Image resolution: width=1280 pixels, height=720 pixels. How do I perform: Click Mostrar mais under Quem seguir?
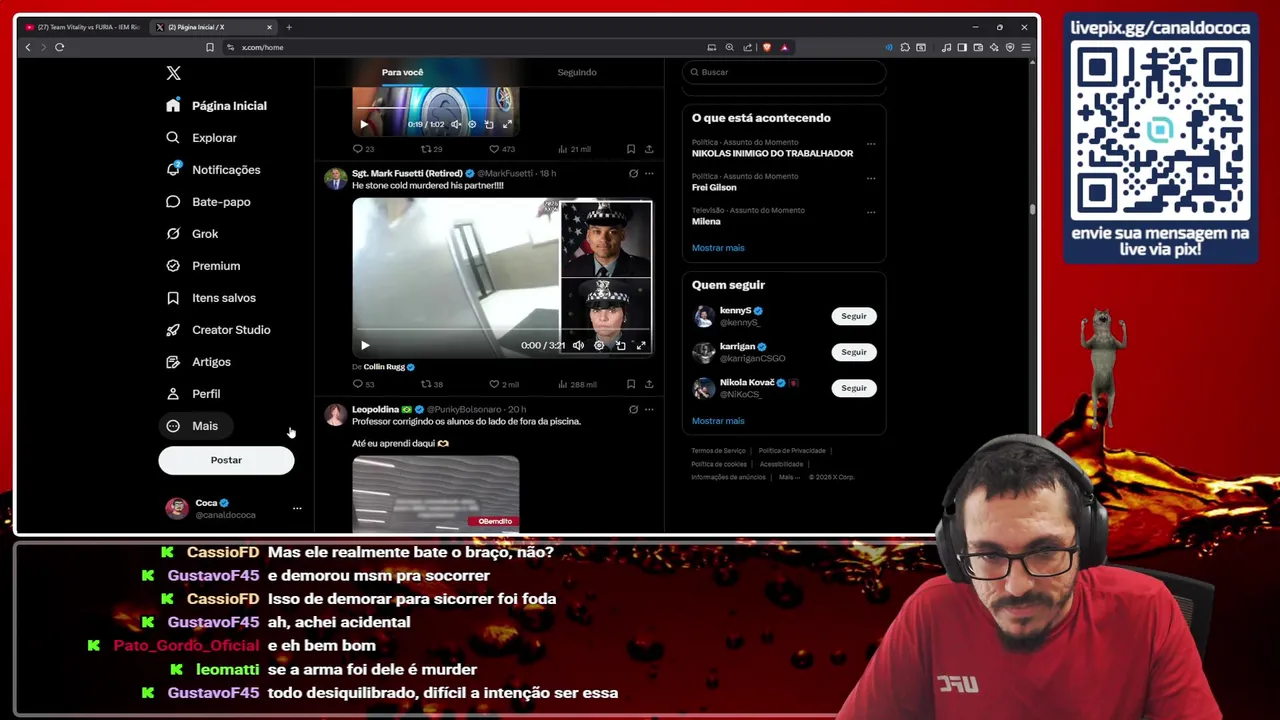click(x=718, y=421)
